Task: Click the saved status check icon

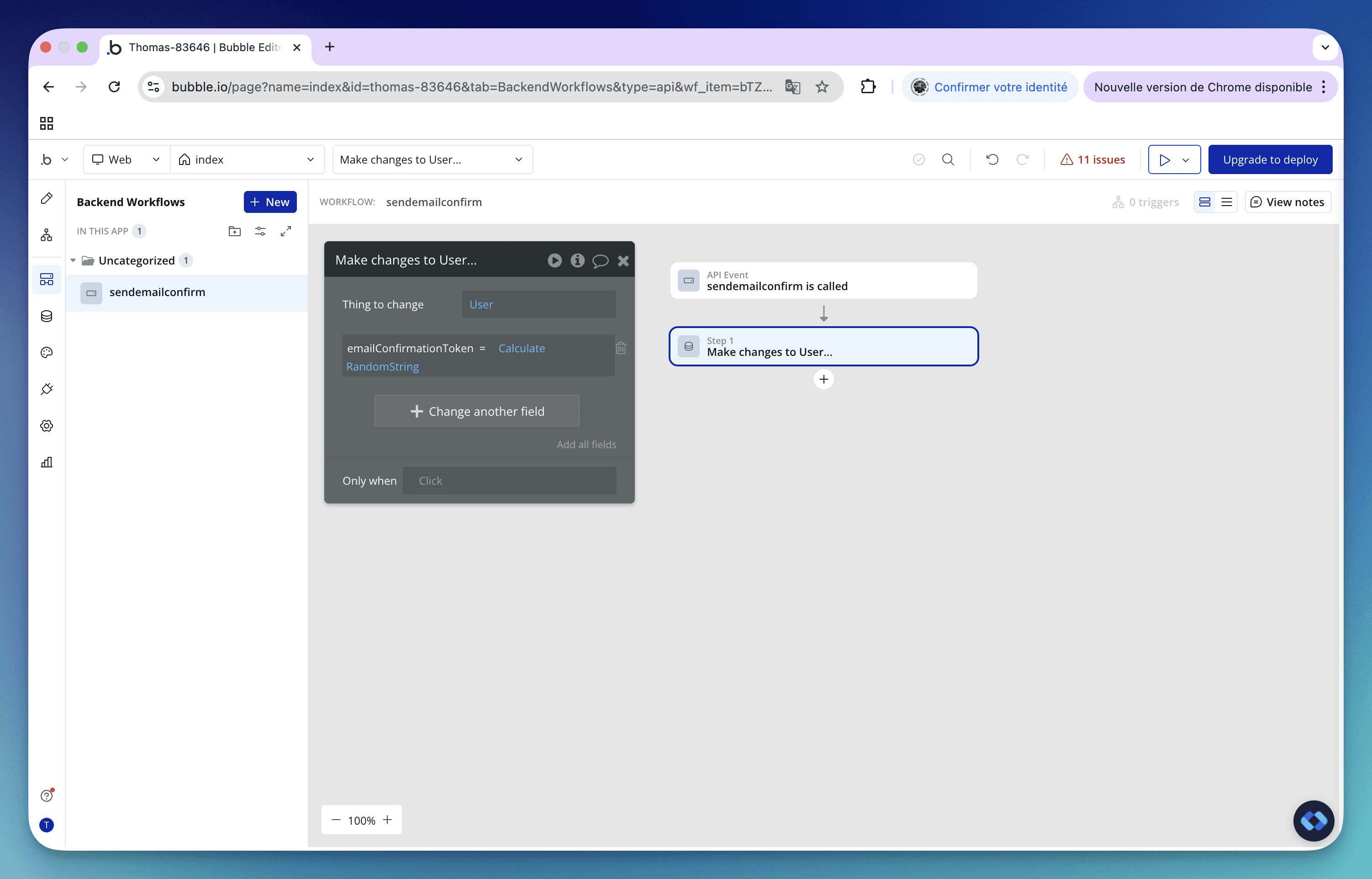Action: click(x=918, y=160)
